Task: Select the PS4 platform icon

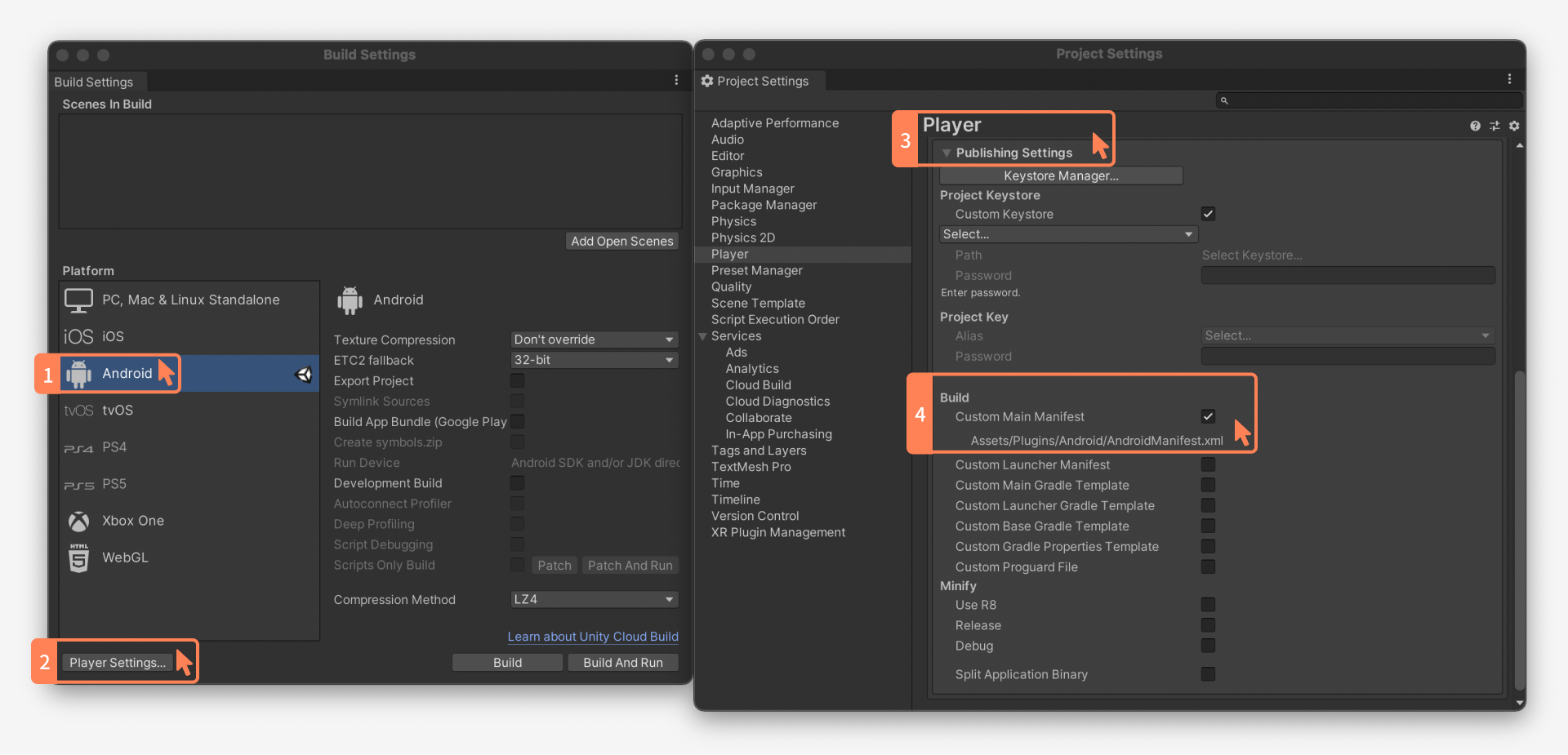Action: [78, 448]
